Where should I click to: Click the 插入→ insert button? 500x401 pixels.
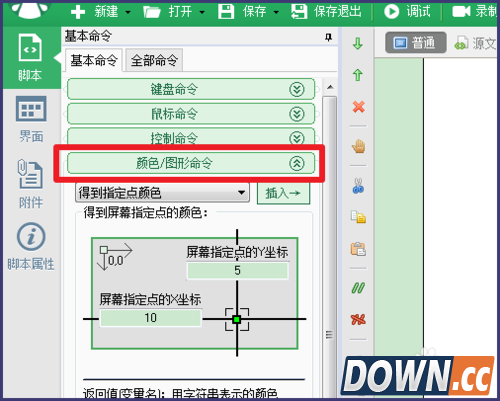[283, 193]
